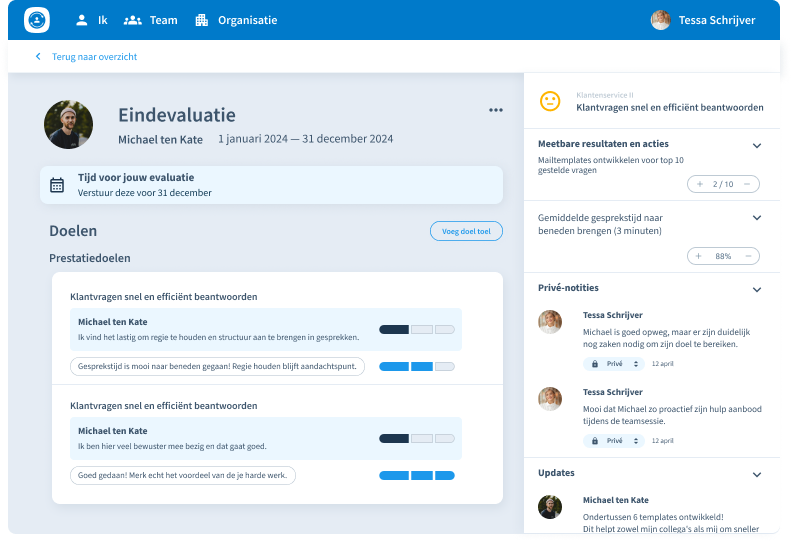
Task: Click Michael's comment 'Ik vind het lastig om regie'
Action: coord(218,337)
